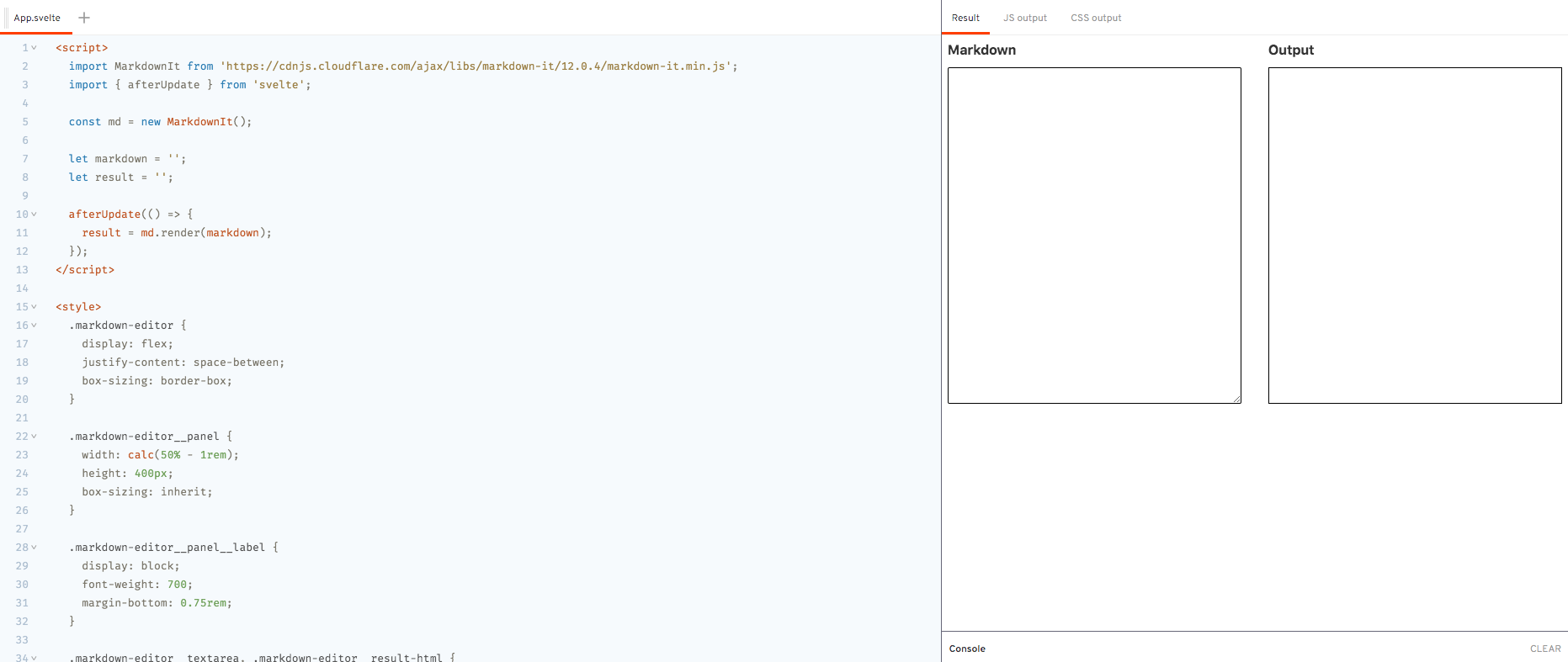The width and height of the screenshot is (1568, 662).
Task: Select the App.svelte file tab
Action: 37,18
